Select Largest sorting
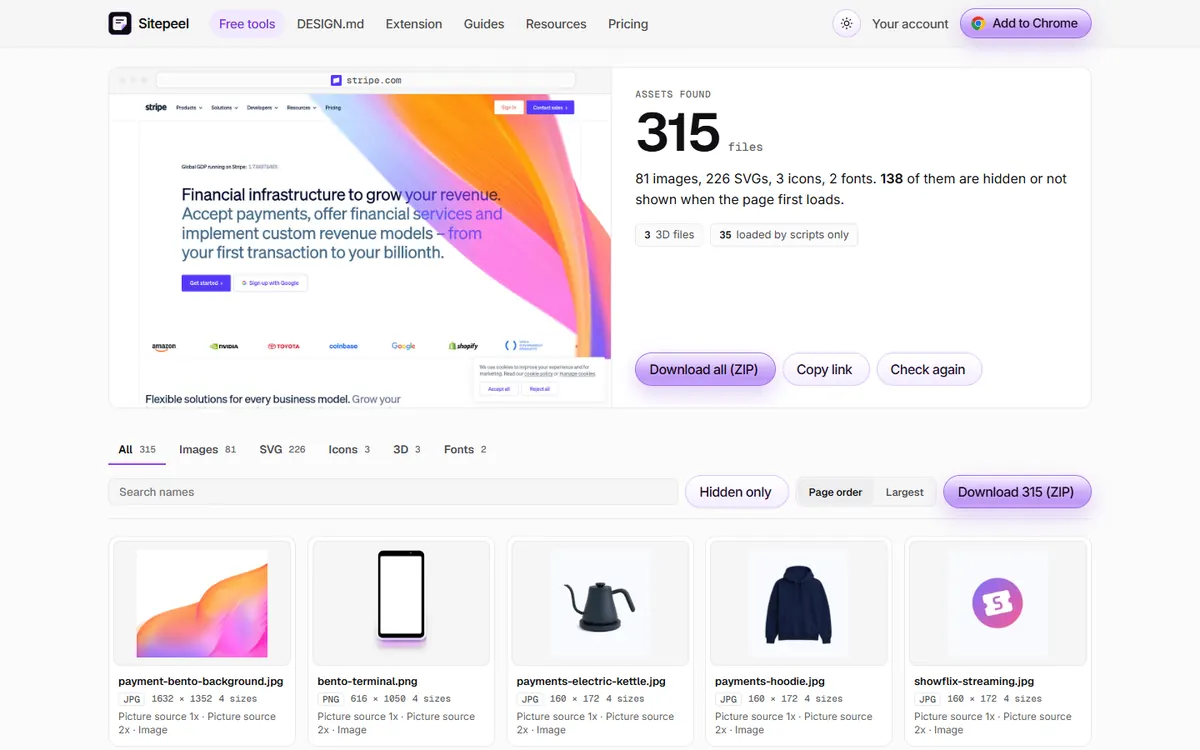 [905, 492]
